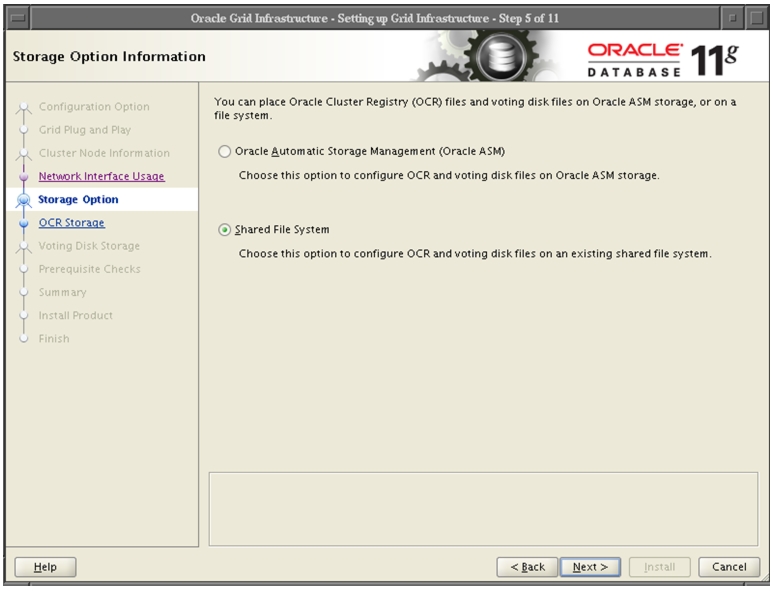
Task: Click the shared file system description text
Action: pyautogui.click(x=475, y=254)
